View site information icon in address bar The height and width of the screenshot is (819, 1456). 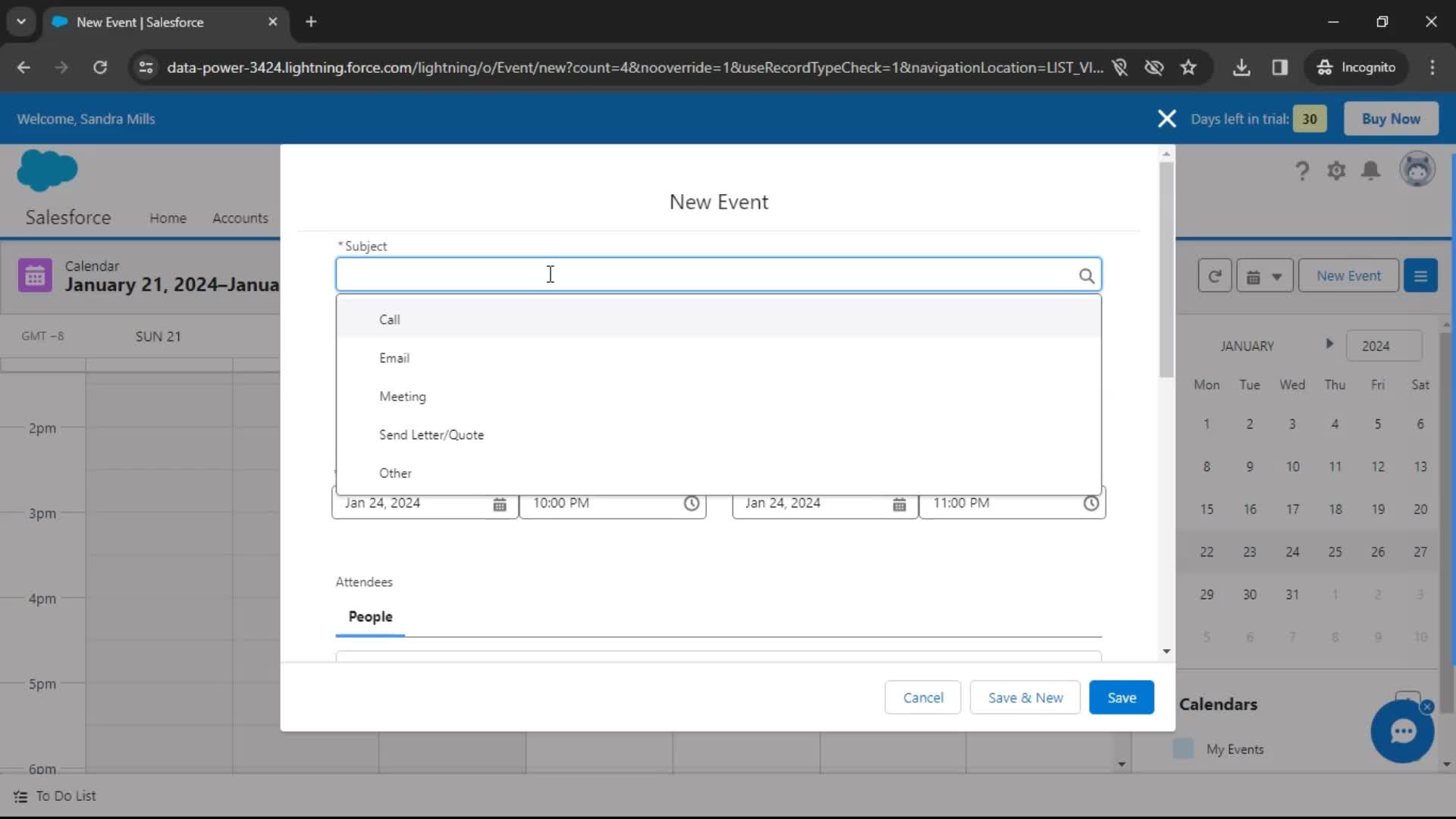tap(146, 67)
